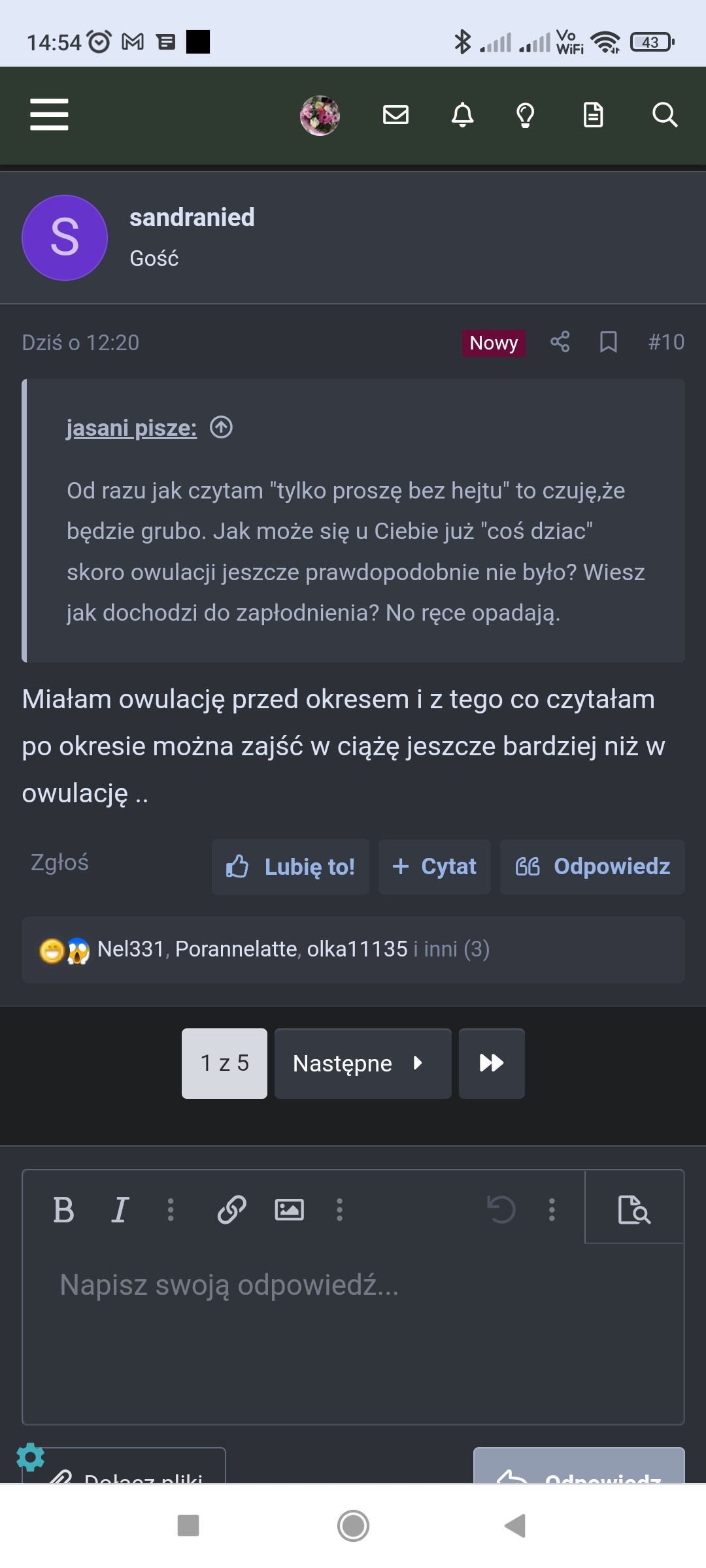Click the Lubię to! button

point(290,867)
